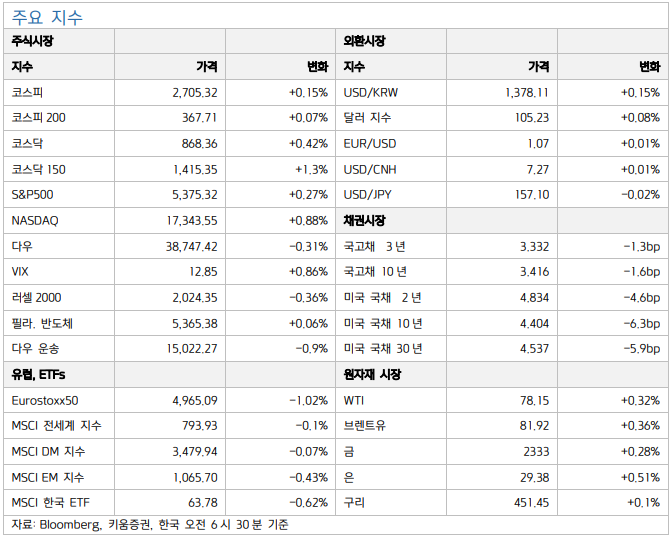Select the exchange rate 1,378.11

click(527, 92)
